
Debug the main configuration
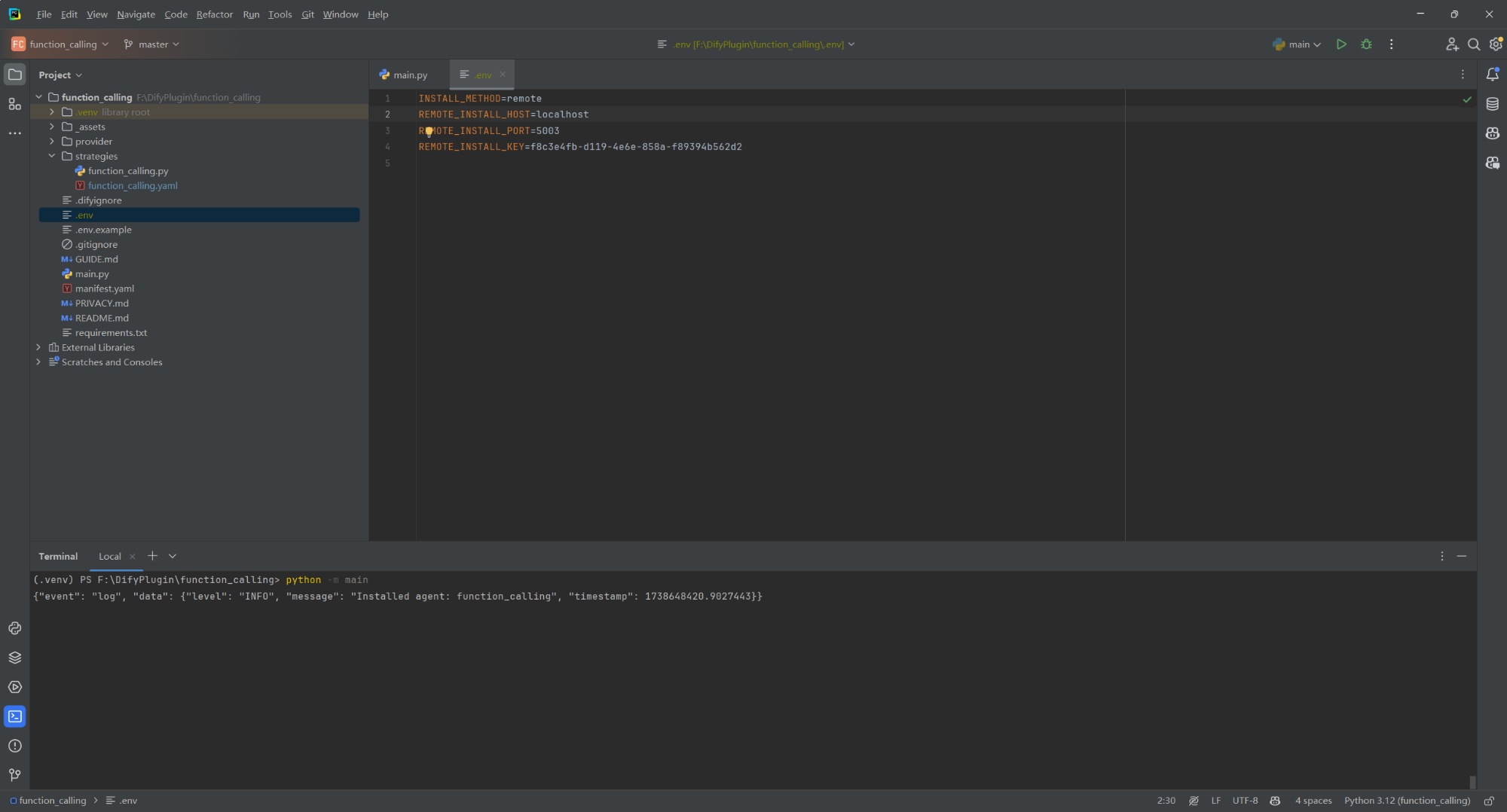tap(1366, 44)
